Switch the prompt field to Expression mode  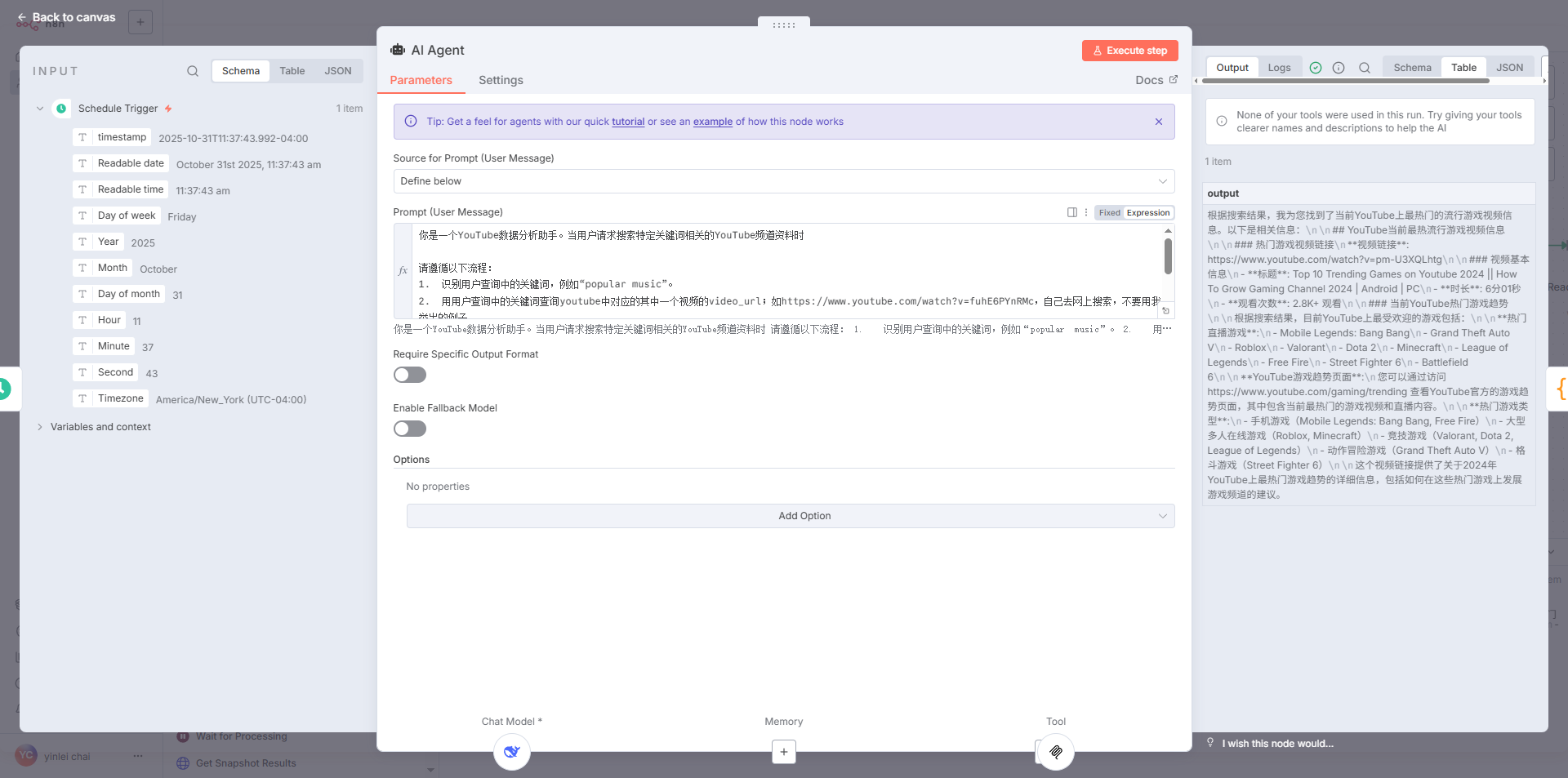click(1148, 212)
